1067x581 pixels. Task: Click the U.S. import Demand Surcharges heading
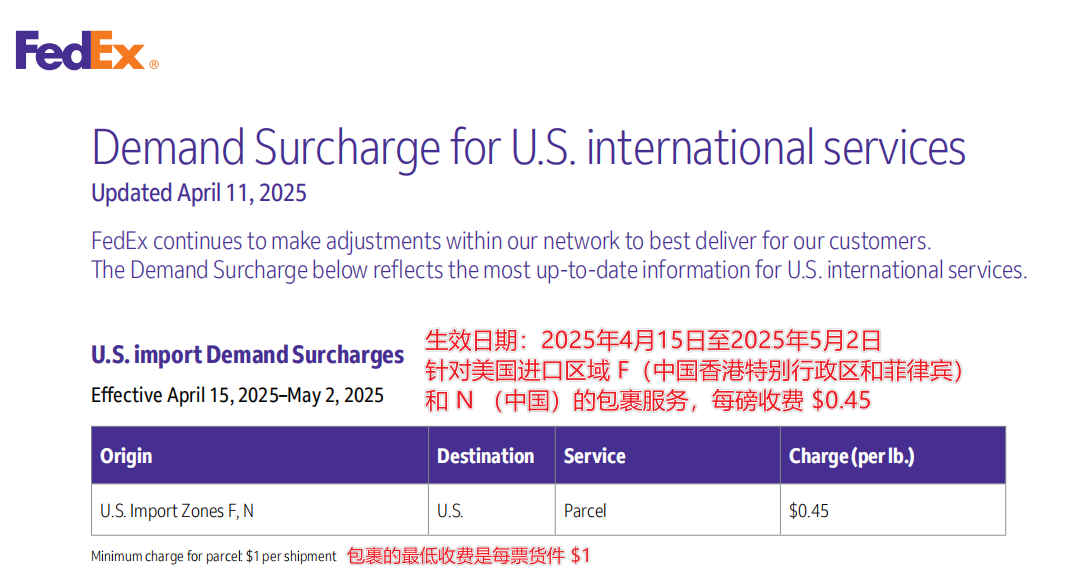(247, 355)
